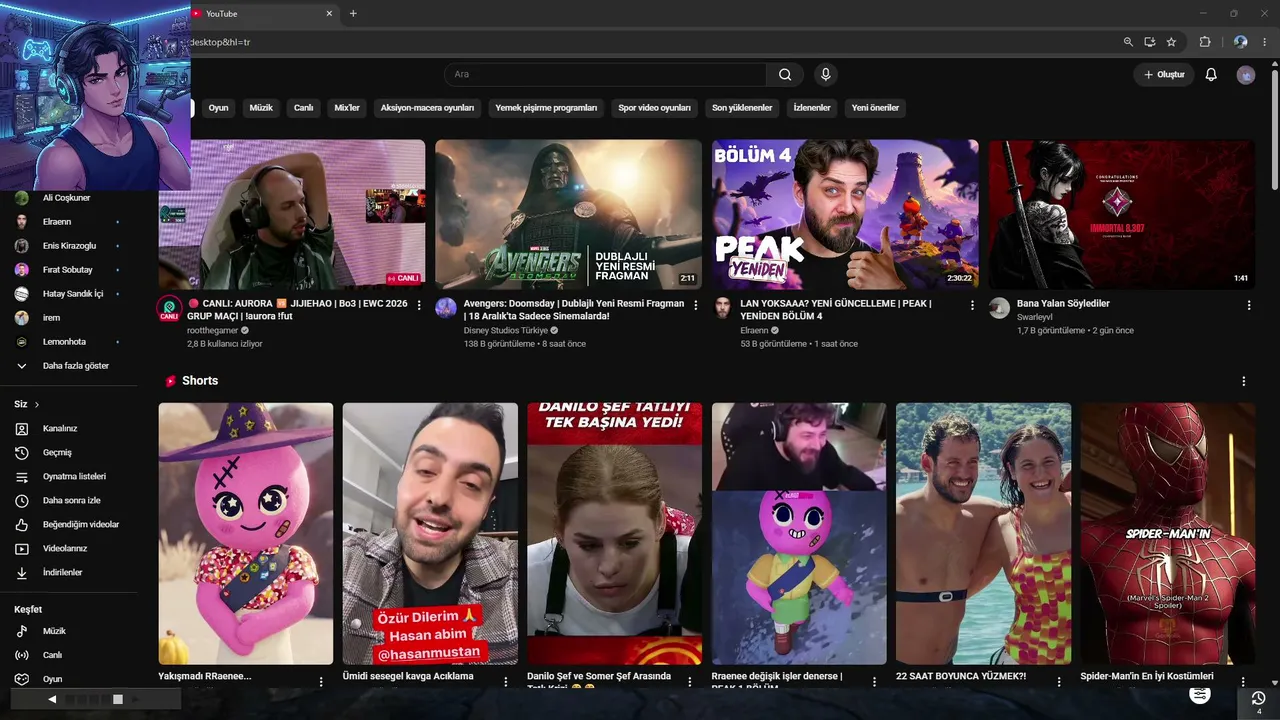The width and height of the screenshot is (1280, 720).
Task: Click the Oluştur create button
Action: point(1164,75)
